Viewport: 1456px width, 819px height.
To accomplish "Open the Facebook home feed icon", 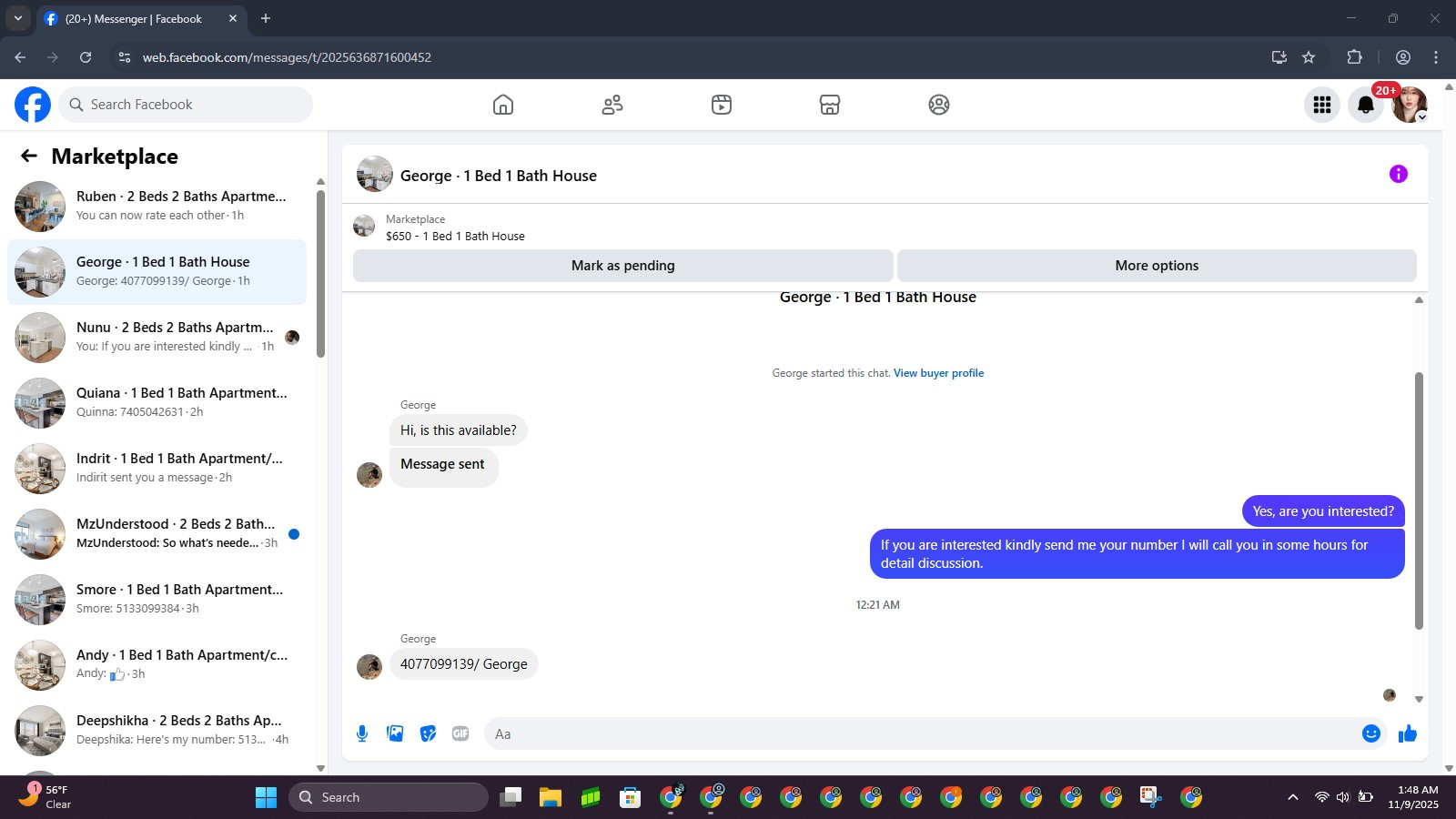I will (x=503, y=105).
